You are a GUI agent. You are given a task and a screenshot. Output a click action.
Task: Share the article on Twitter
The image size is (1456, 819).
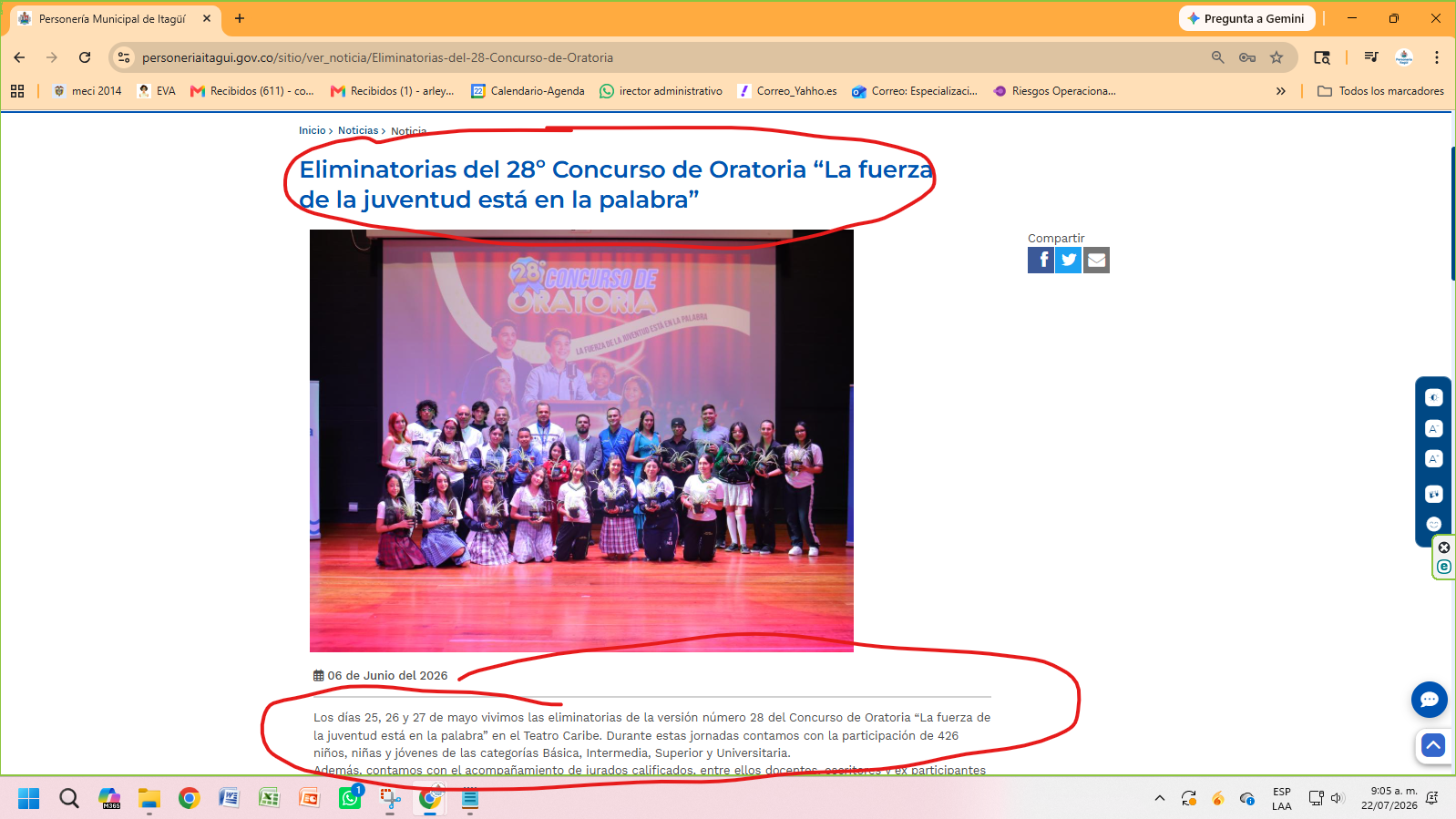1069,261
